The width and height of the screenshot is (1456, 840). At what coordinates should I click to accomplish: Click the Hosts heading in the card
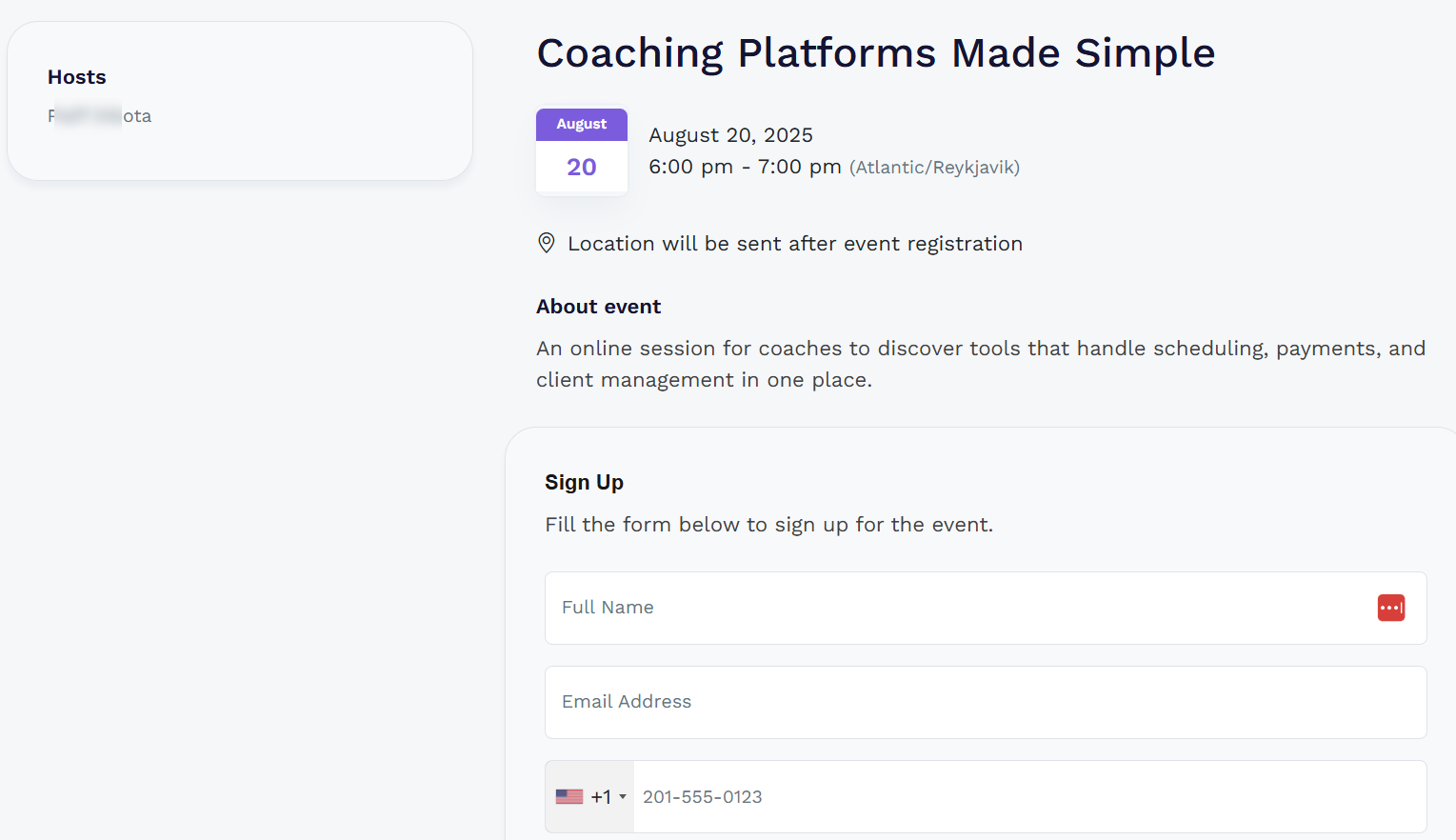click(x=76, y=76)
